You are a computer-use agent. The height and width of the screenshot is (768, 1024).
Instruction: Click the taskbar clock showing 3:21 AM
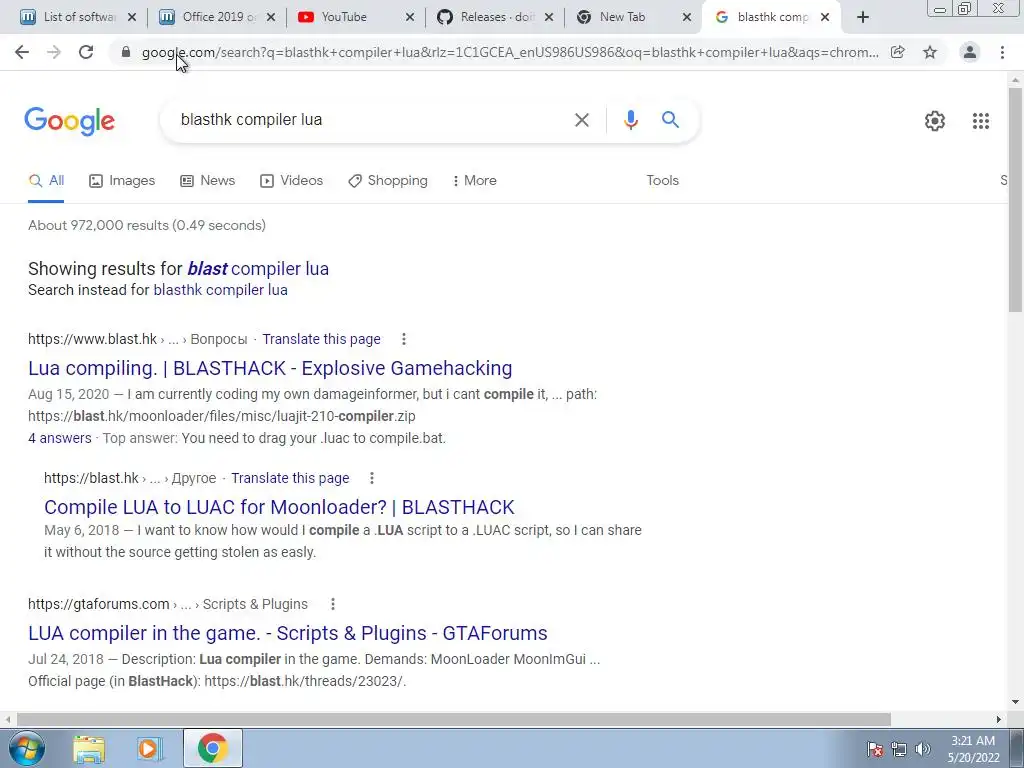[x=973, y=749]
